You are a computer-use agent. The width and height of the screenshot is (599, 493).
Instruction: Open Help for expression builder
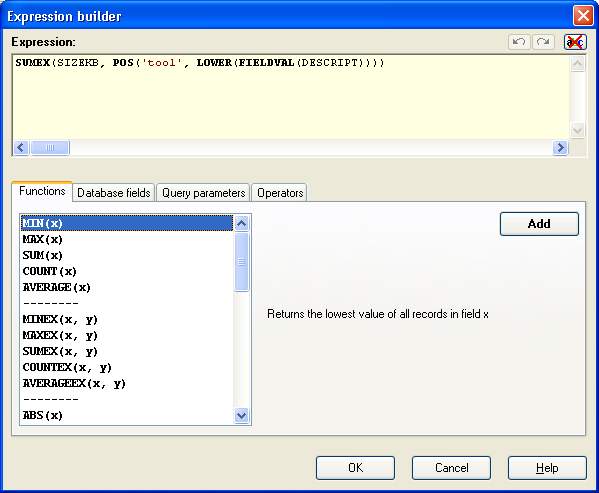547,468
